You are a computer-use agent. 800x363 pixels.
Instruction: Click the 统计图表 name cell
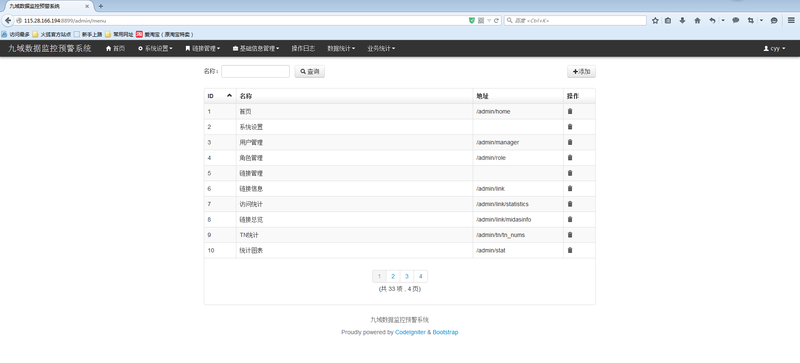[355, 250]
